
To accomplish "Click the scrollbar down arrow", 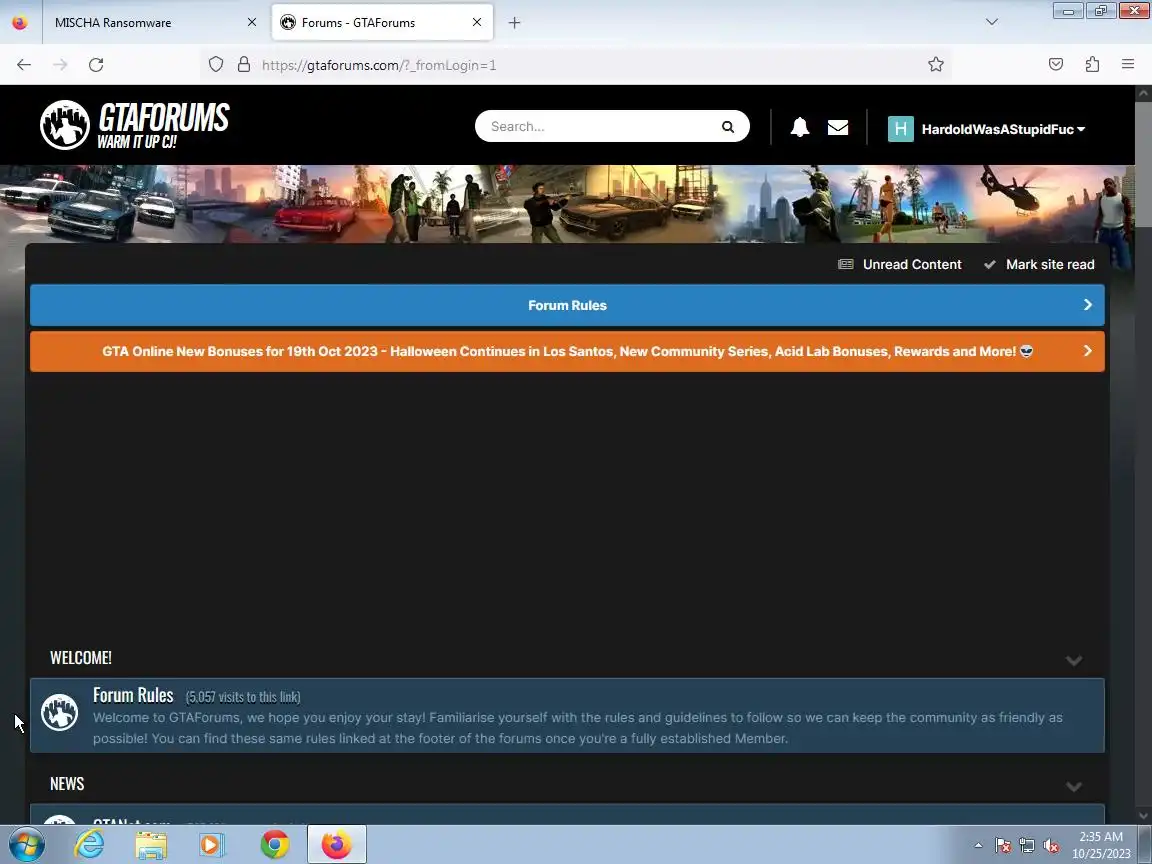I will coord(1143,816).
